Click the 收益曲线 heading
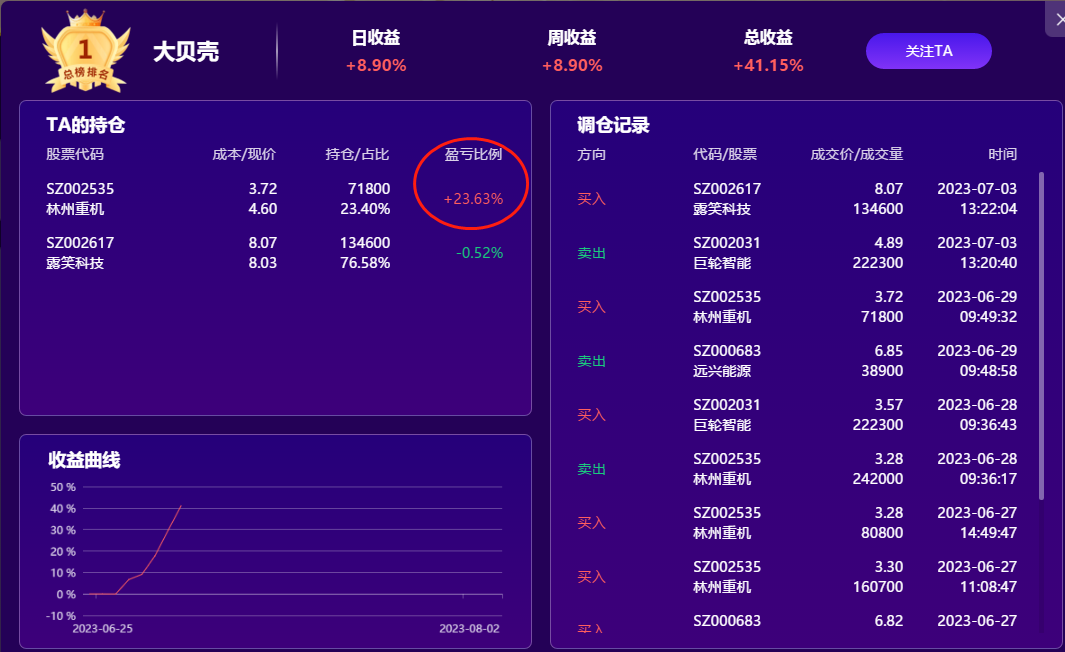The height and width of the screenshot is (652, 1065). [x=84, y=460]
